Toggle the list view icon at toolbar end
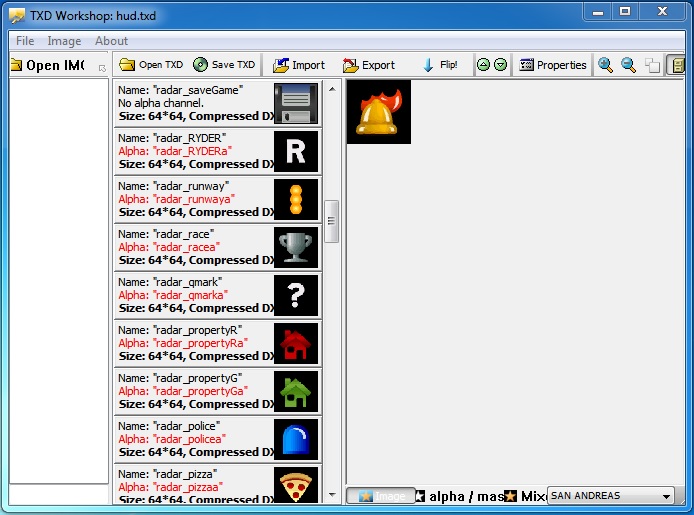Screen dimensions: 694x515 tap(677, 65)
